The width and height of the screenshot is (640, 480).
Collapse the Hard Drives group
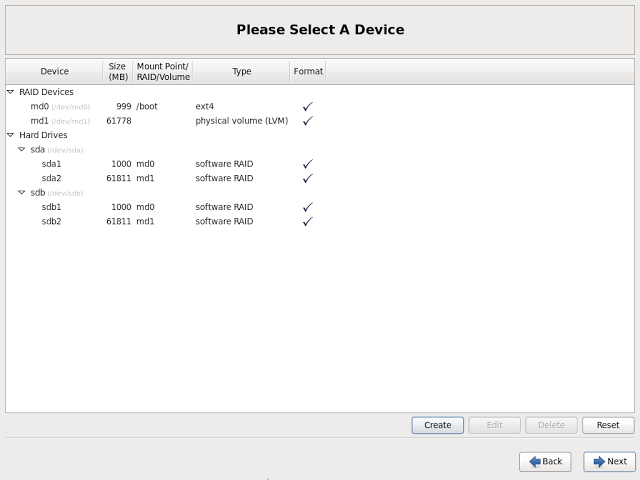11,135
